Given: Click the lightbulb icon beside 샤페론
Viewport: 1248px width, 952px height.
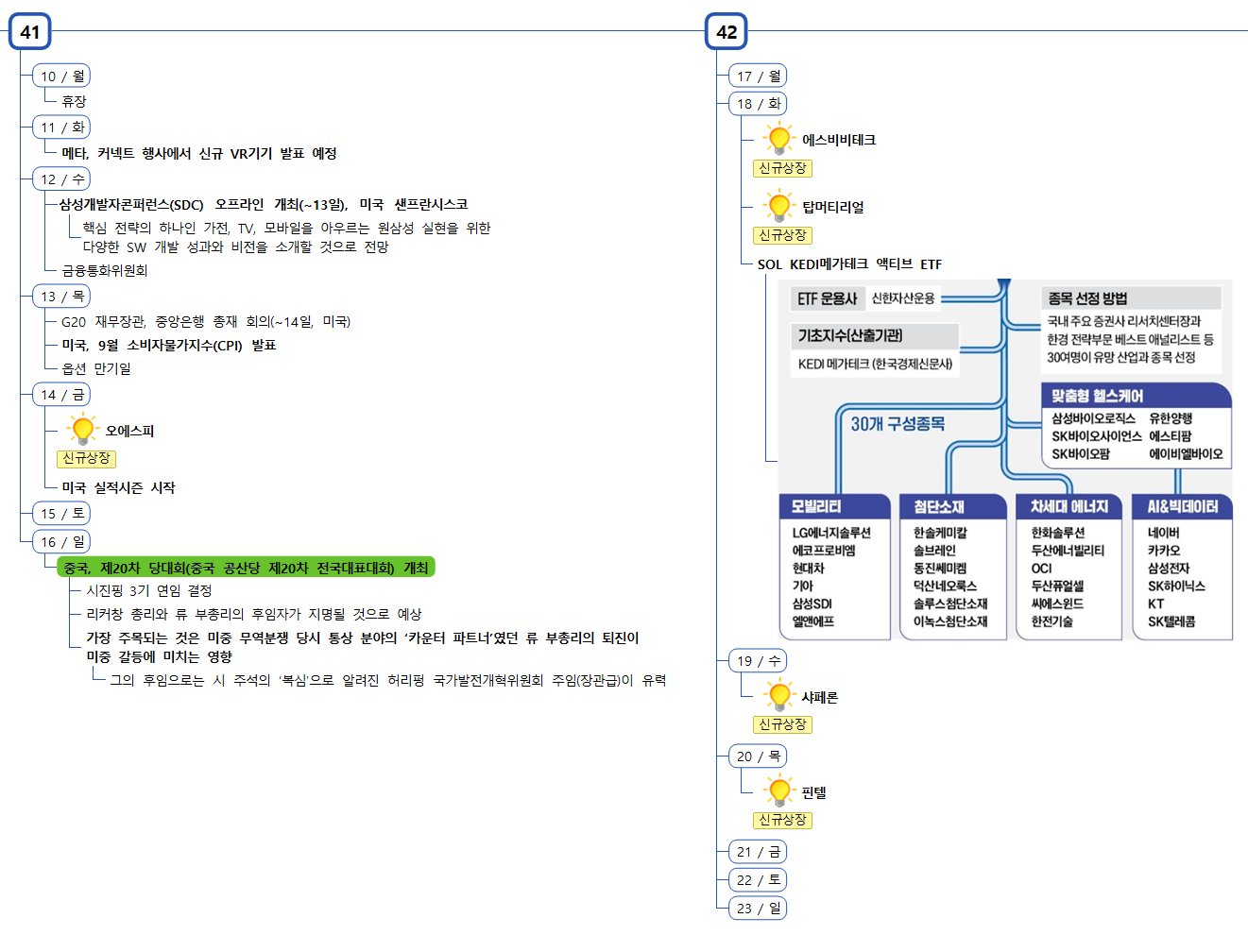Looking at the screenshot, I should pos(778,696).
